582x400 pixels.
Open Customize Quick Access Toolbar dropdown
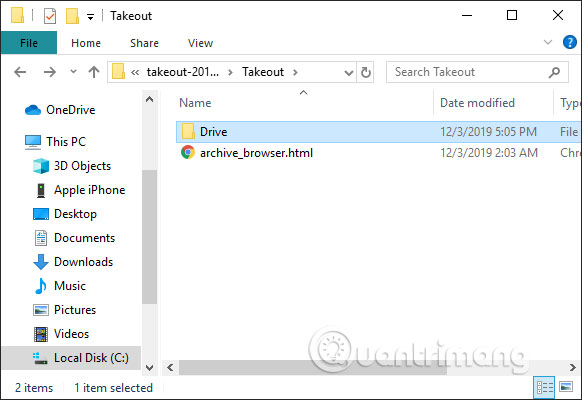(90, 17)
